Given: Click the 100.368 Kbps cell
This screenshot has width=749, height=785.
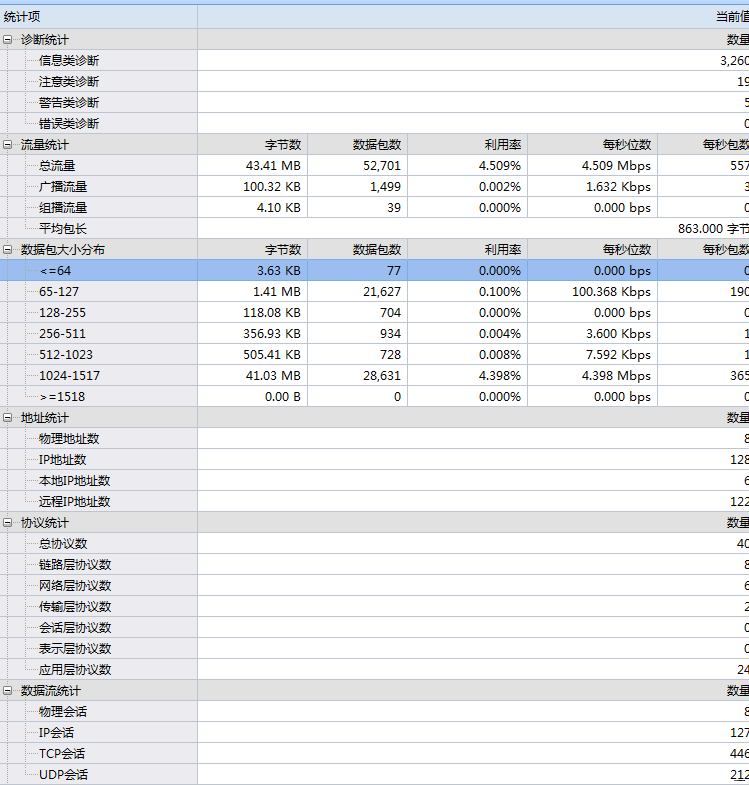Looking at the screenshot, I should (x=593, y=292).
